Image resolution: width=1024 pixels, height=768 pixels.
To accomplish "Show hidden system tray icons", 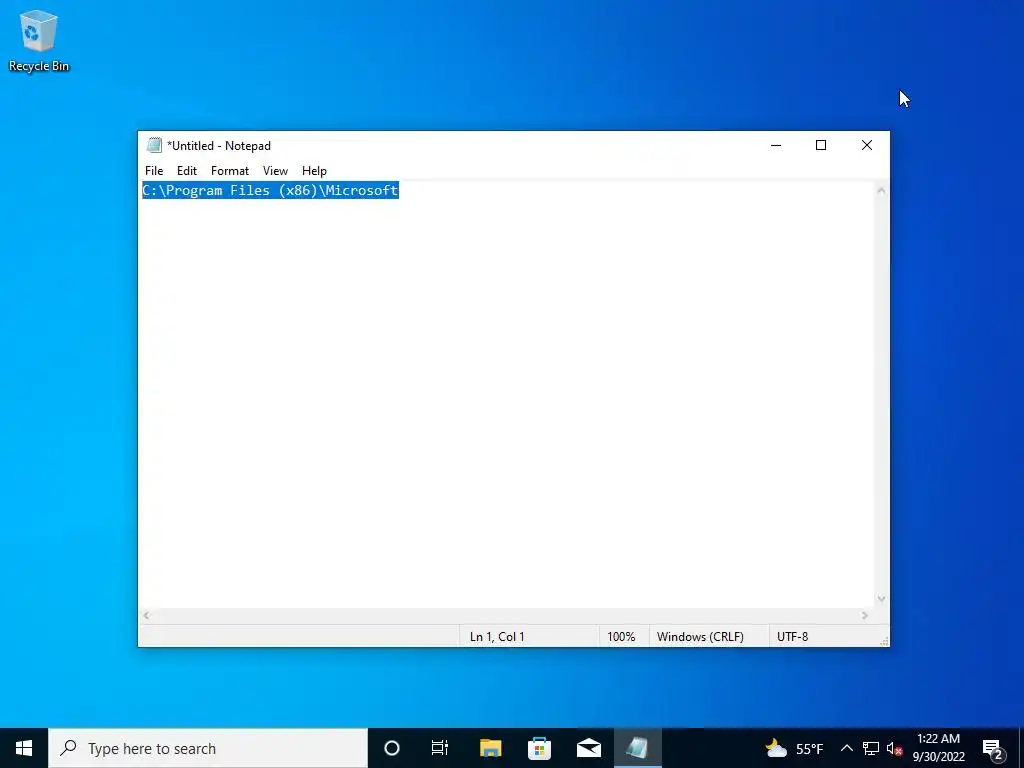I will [x=846, y=748].
